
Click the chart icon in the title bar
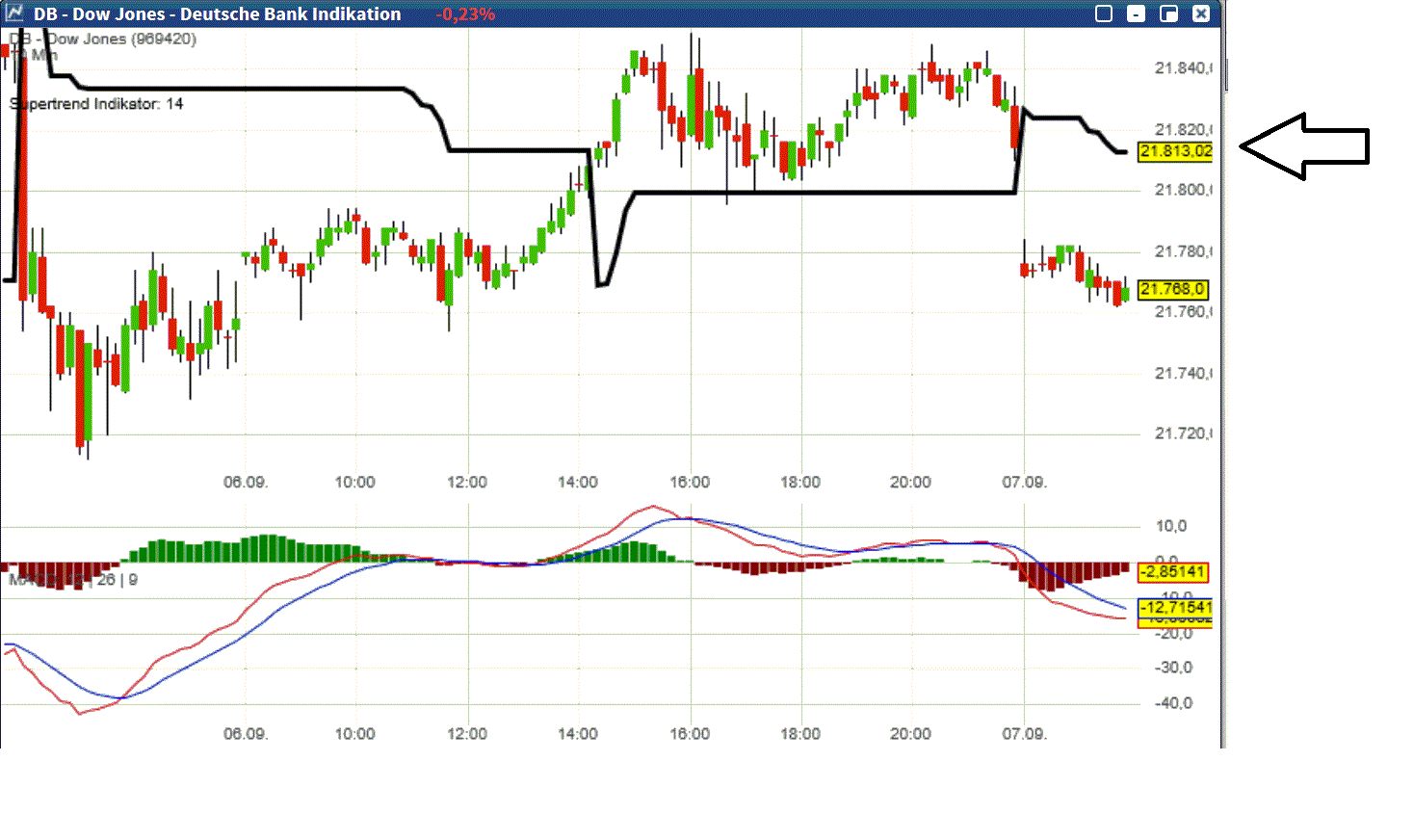pyautogui.click(x=14, y=13)
